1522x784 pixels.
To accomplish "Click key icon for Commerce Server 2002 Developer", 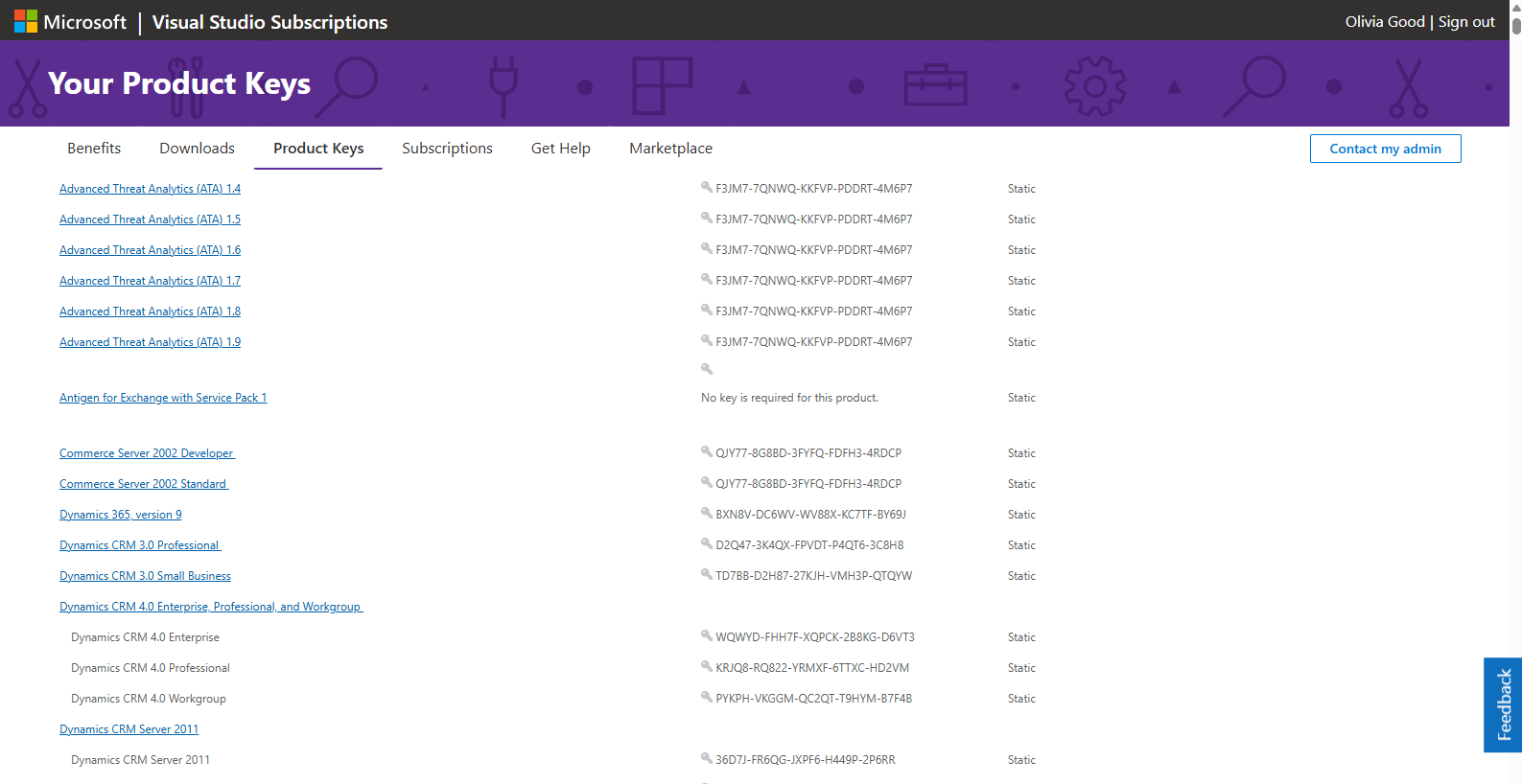I will (x=707, y=452).
